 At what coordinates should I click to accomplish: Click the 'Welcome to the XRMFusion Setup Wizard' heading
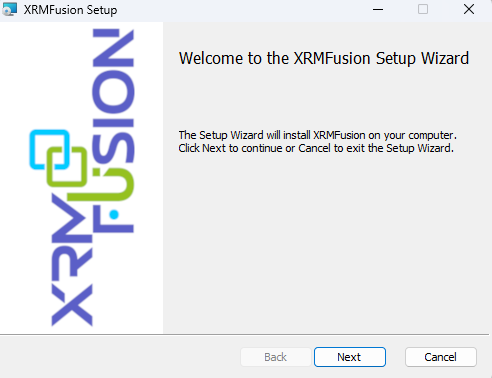tap(324, 58)
